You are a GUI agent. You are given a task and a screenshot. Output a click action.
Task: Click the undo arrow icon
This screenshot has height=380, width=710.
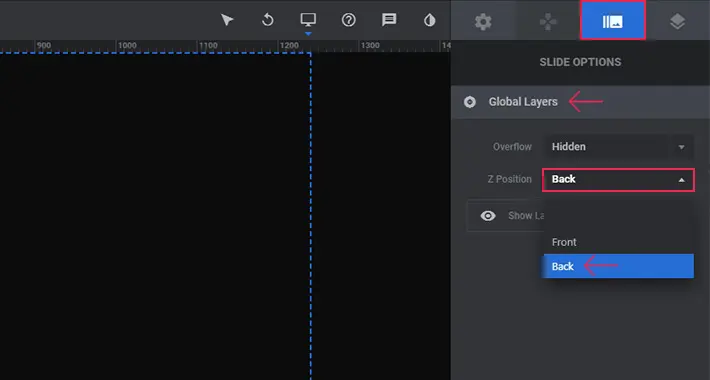(x=268, y=20)
